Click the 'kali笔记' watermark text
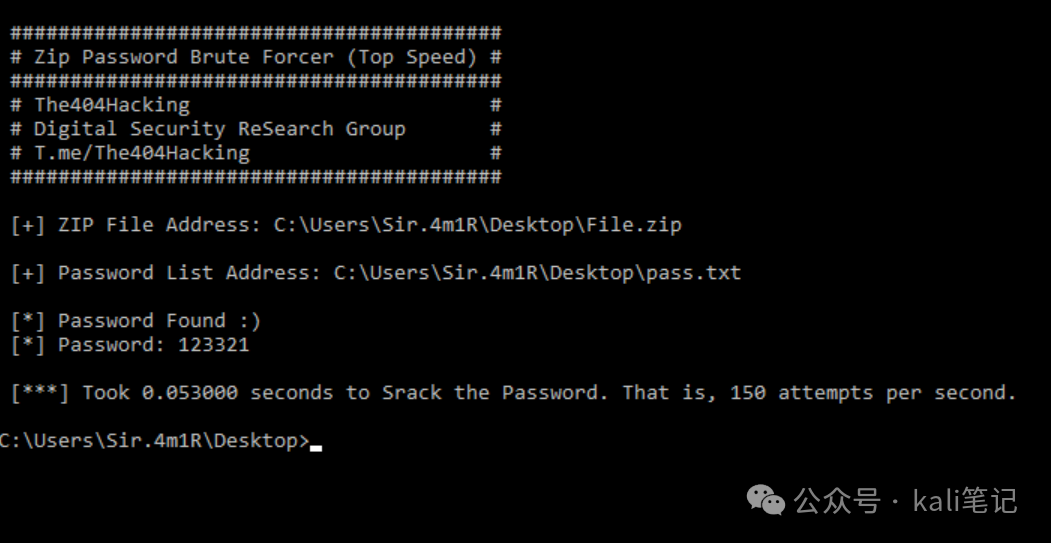The height and width of the screenshot is (543, 1051). click(x=965, y=501)
